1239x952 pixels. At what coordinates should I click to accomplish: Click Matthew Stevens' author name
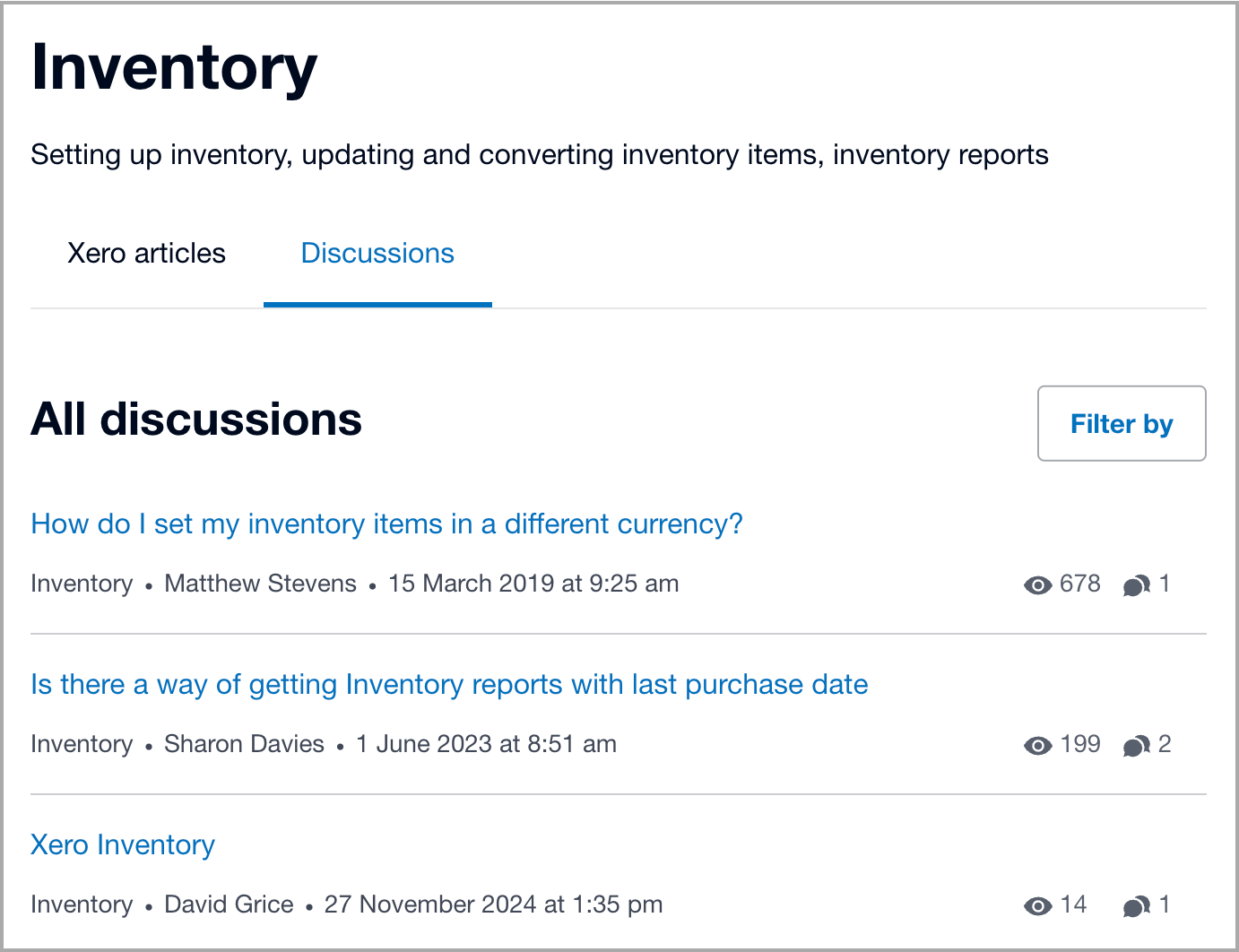point(260,584)
